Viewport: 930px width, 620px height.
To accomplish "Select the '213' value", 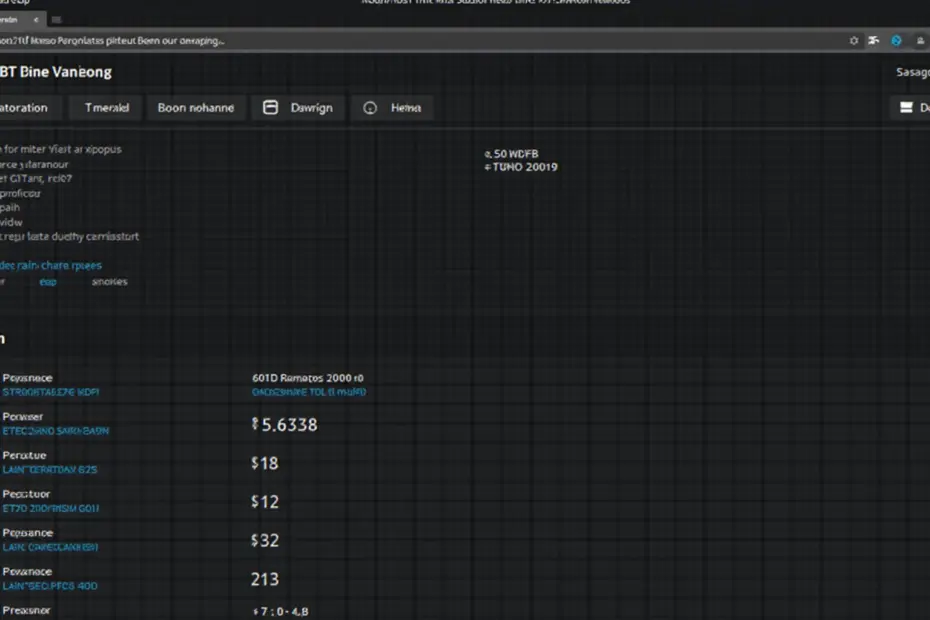I will 265,579.
